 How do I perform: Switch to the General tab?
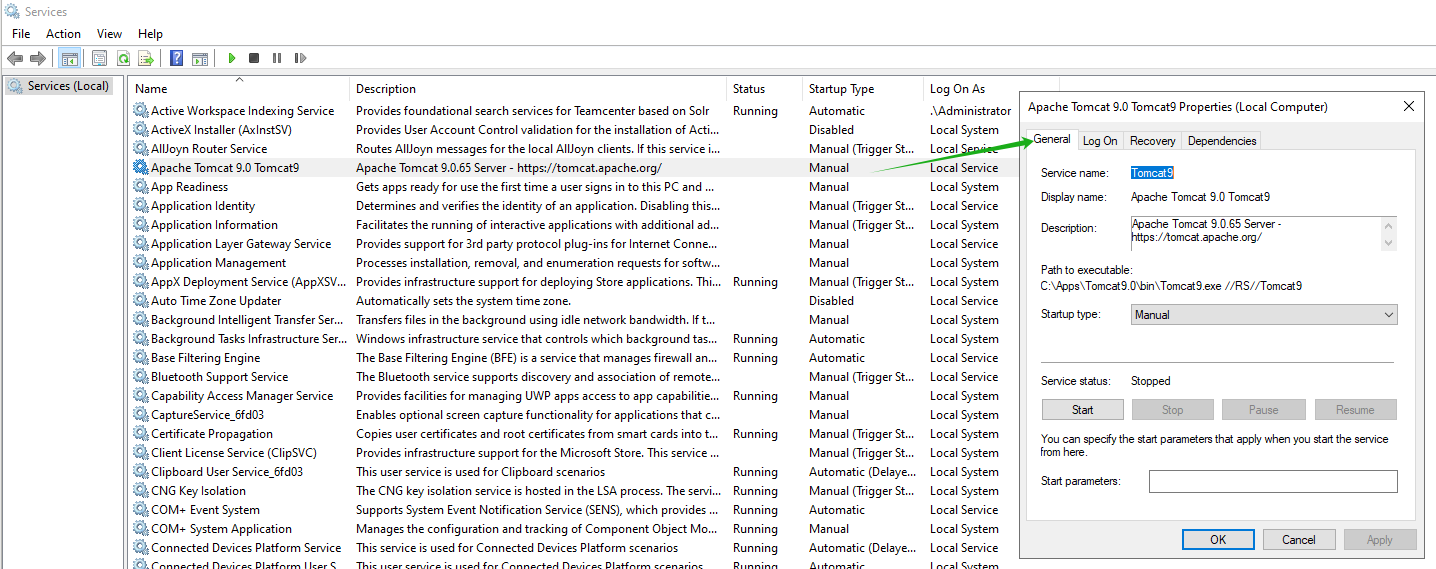pyautogui.click(x=1052, y=139)
